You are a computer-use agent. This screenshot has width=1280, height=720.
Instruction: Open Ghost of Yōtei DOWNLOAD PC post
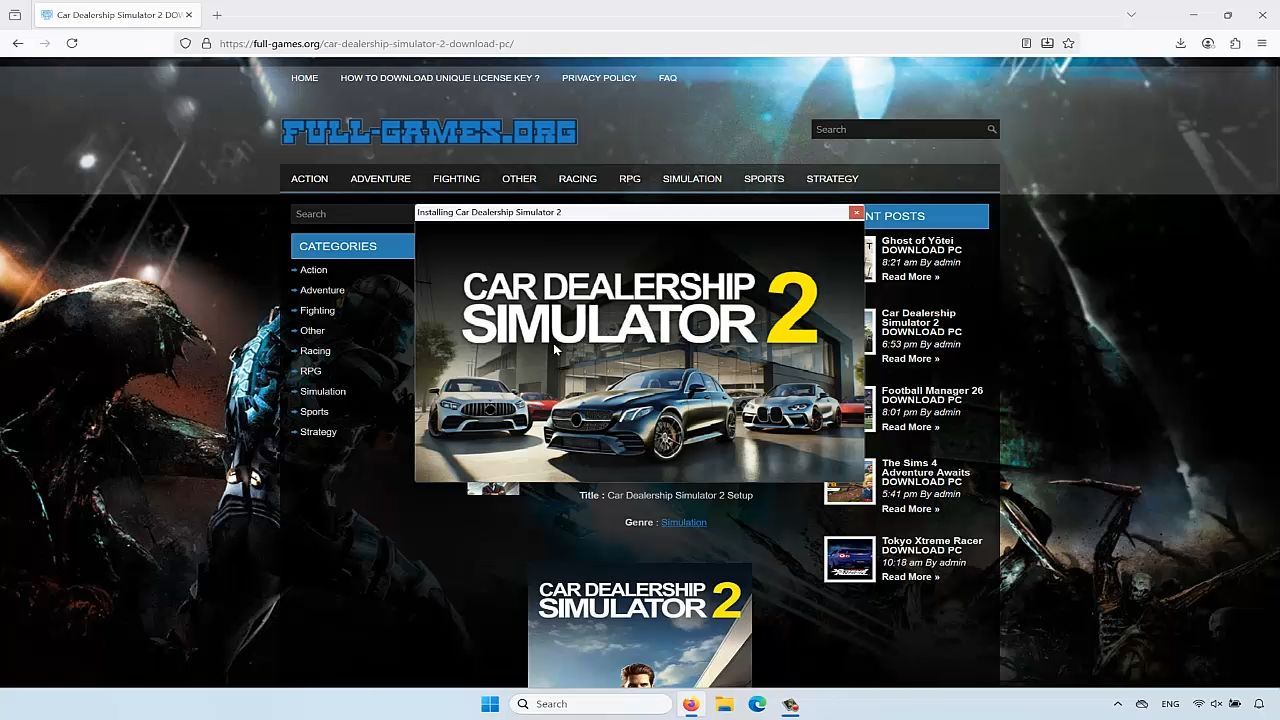[x=921, y=245]
